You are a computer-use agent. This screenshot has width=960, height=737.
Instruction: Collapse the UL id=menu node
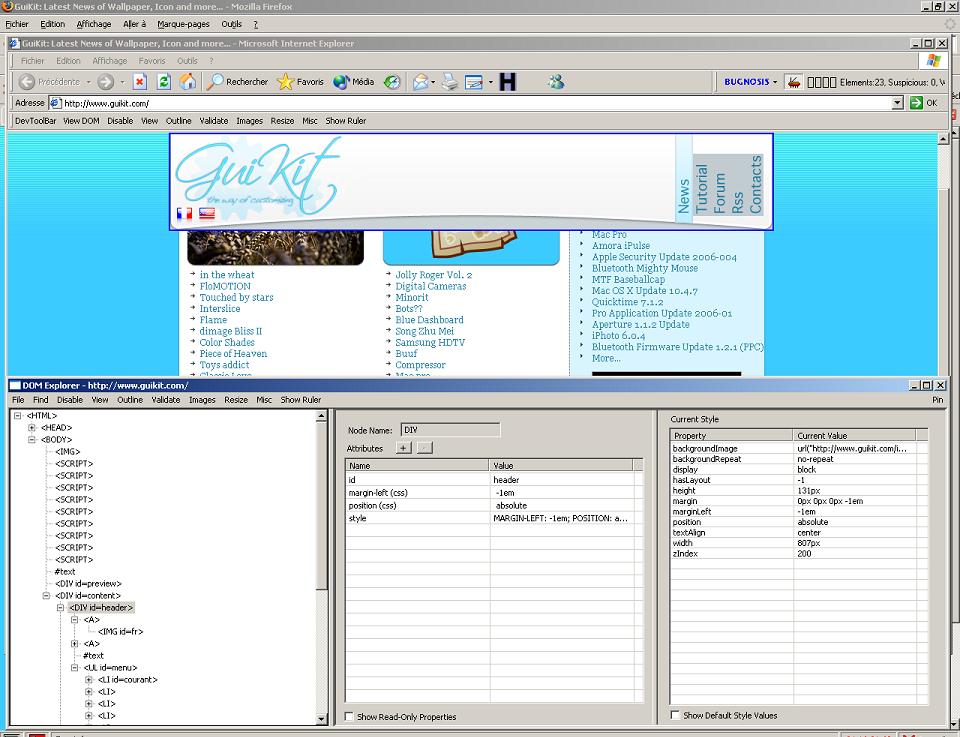coord(75,668)
